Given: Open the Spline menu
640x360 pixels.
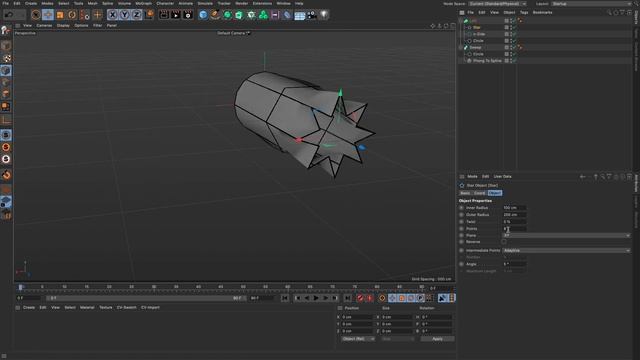Looking at the screenshot, I should [x=107, y=3].
